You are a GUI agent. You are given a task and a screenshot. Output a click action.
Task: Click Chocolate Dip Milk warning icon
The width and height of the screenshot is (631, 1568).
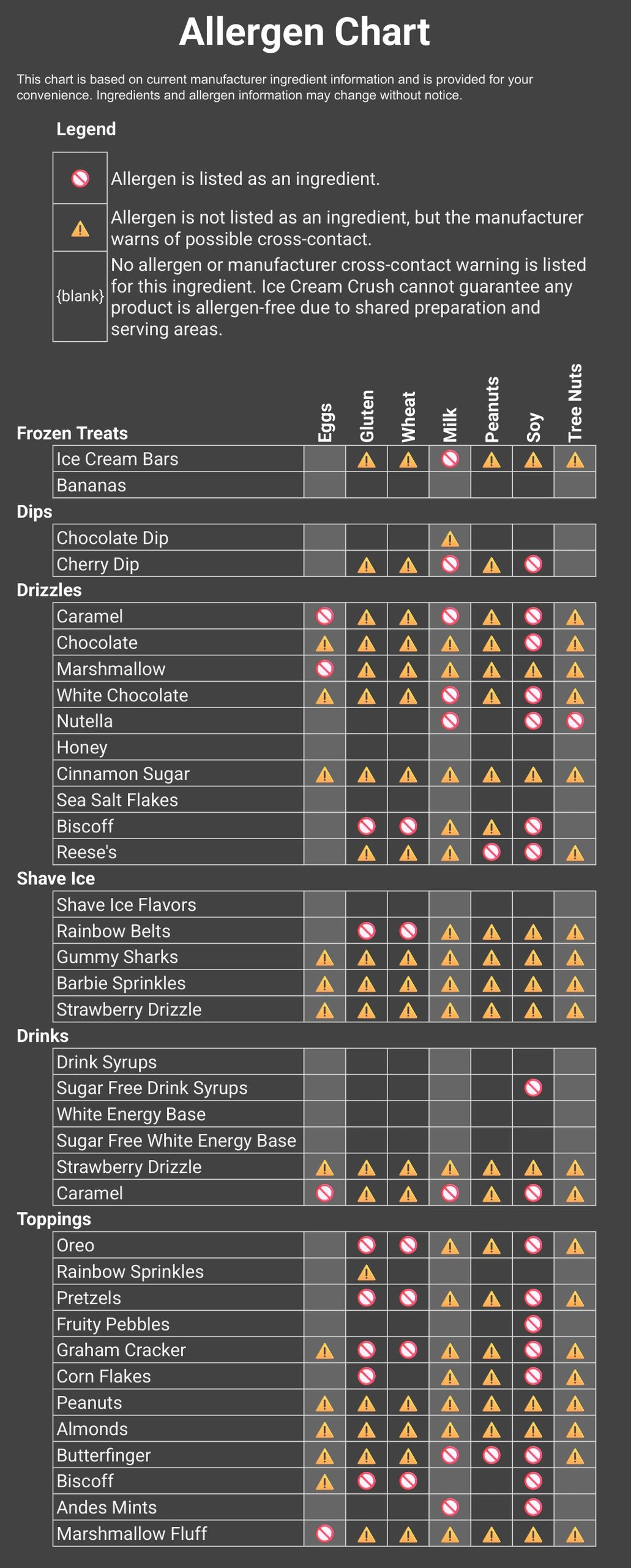click(450, 539)
